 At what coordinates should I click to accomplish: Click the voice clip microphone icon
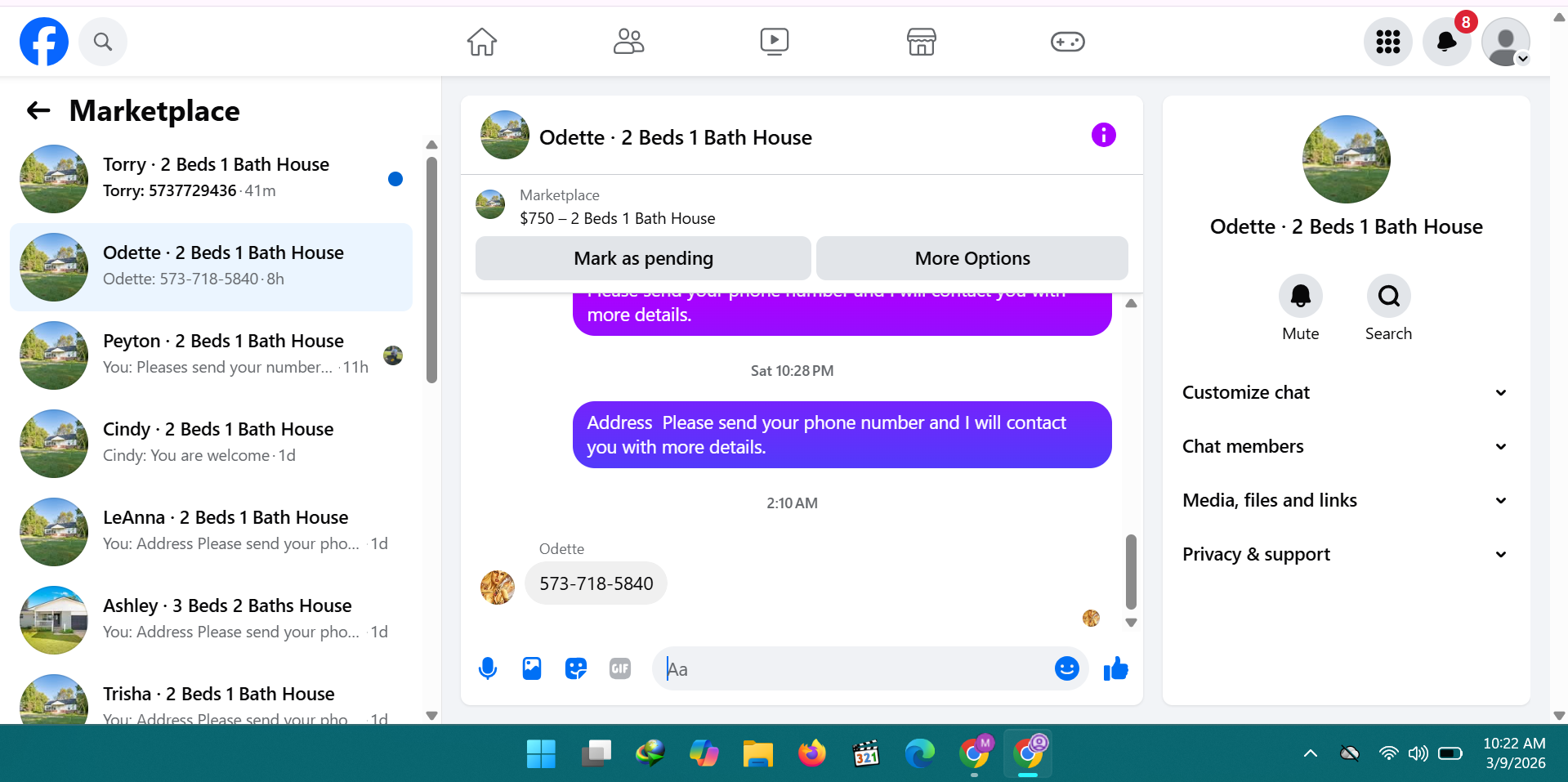(488, 669)
